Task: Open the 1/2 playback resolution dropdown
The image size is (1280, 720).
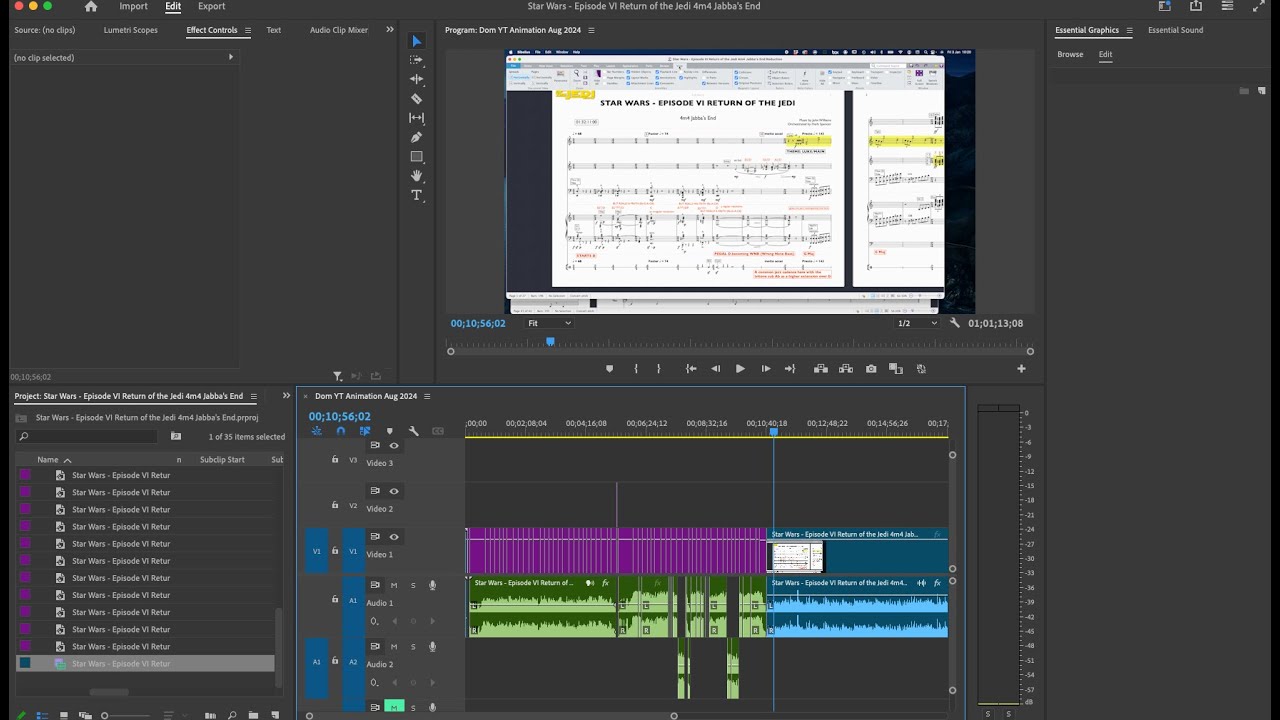Action: (x=917, y=323)
